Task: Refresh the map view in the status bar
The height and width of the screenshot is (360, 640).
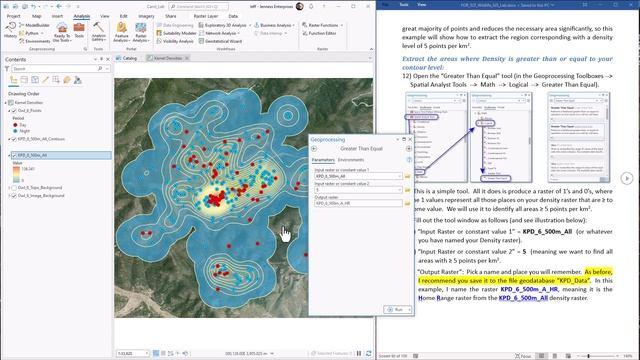Action: (369, 353)
